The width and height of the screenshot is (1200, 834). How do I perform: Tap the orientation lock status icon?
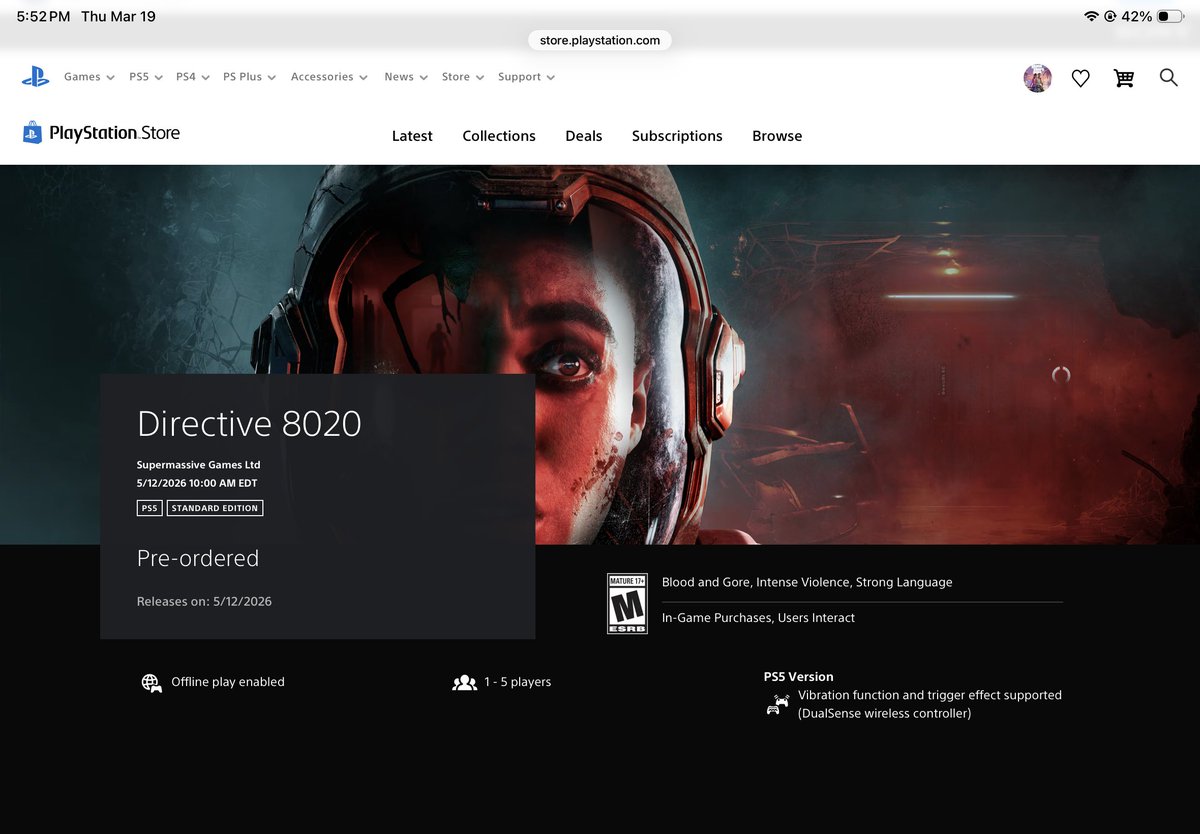[x=1110, y=16]
